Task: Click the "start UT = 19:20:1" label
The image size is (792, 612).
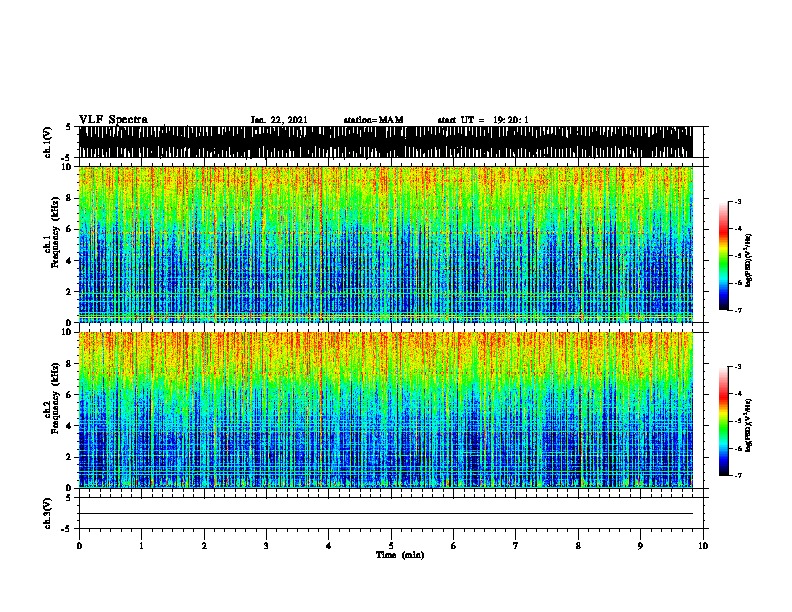Action: pyautogui.click(x=483, y=120)
